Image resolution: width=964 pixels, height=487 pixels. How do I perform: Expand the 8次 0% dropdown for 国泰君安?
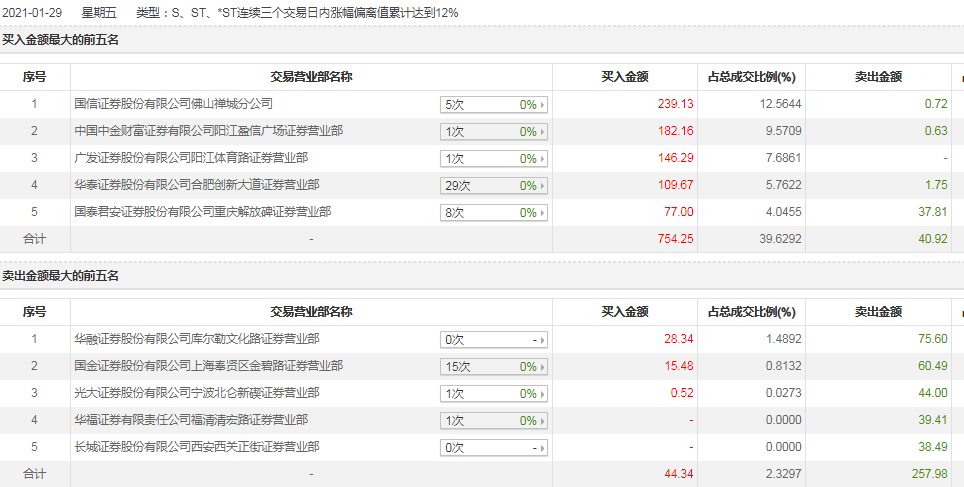494,213
